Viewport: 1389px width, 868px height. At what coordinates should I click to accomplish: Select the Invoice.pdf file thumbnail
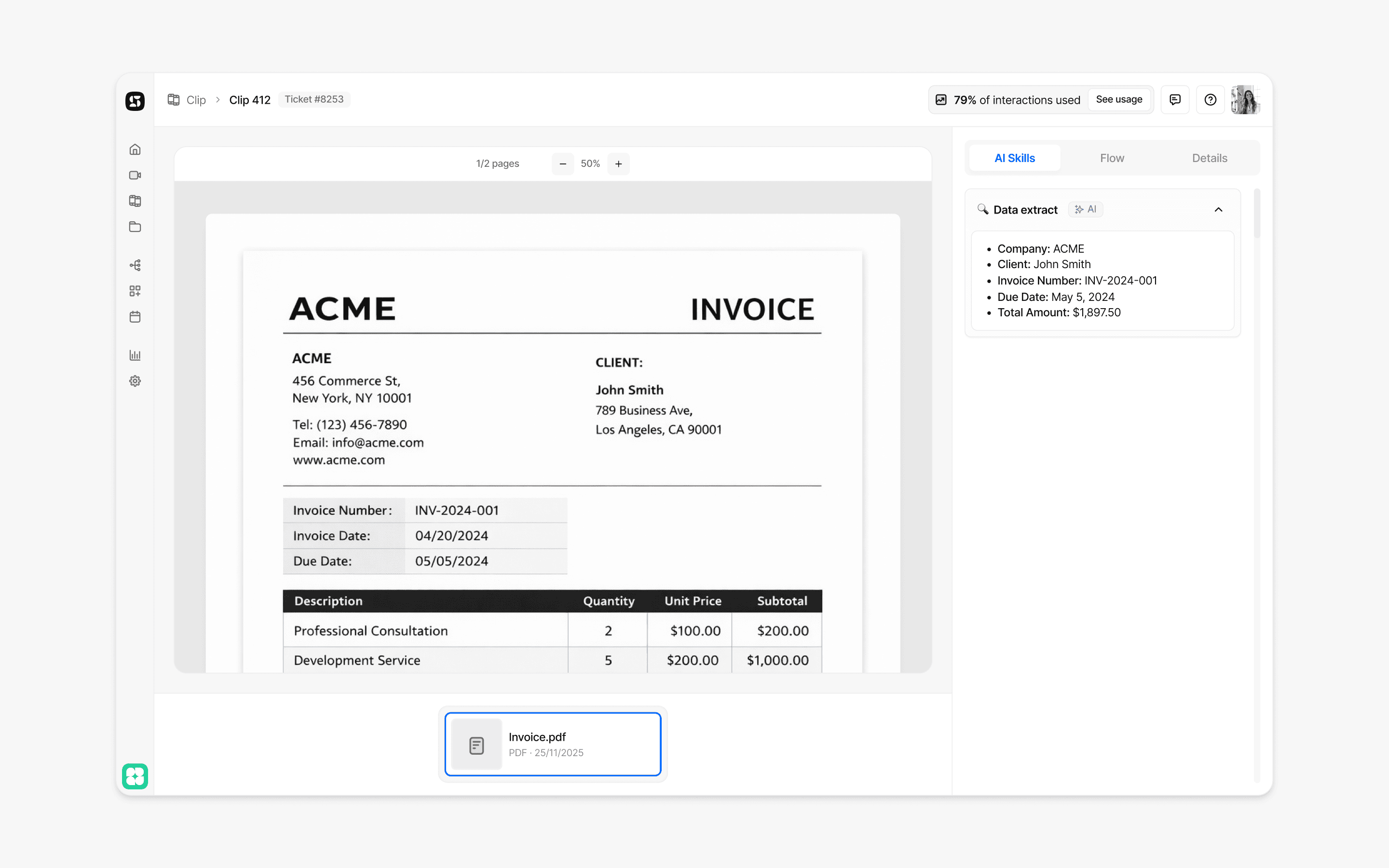pyautogui.click(x=552, y=744)
